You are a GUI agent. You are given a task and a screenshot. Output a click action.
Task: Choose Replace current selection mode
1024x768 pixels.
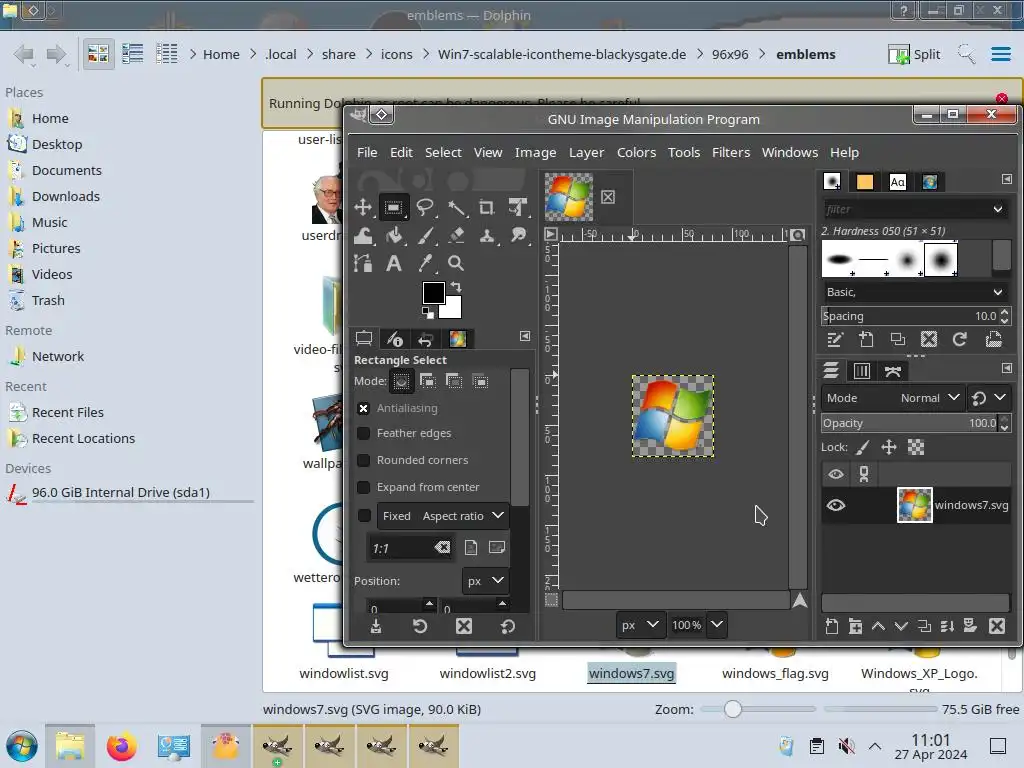pos(402,381)
